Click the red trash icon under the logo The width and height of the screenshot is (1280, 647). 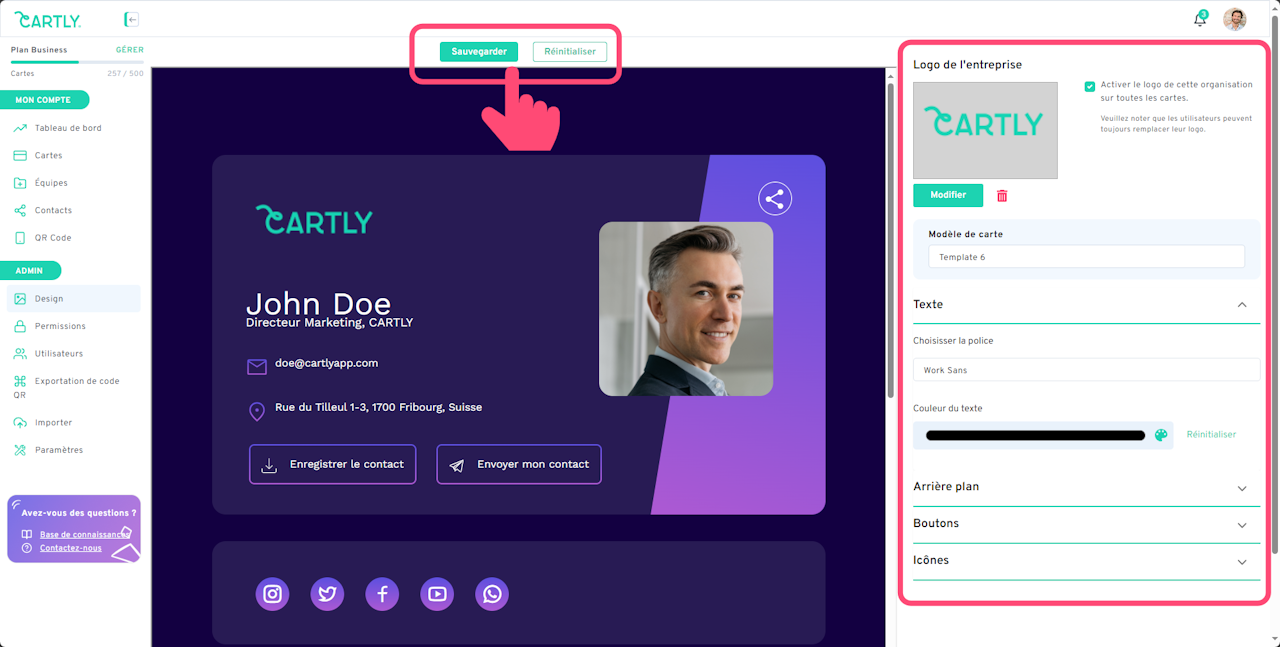click(1002, 196)
